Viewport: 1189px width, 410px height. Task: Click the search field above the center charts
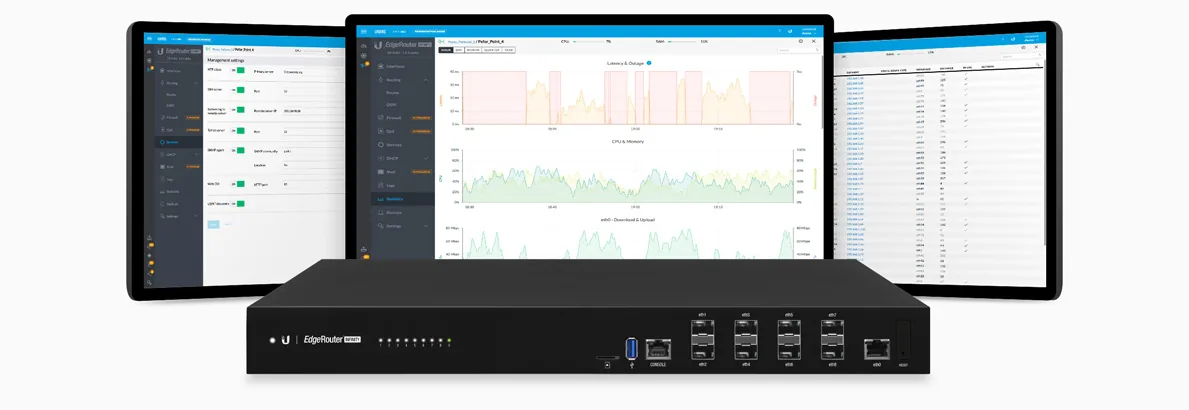click(x=798, y=50)
